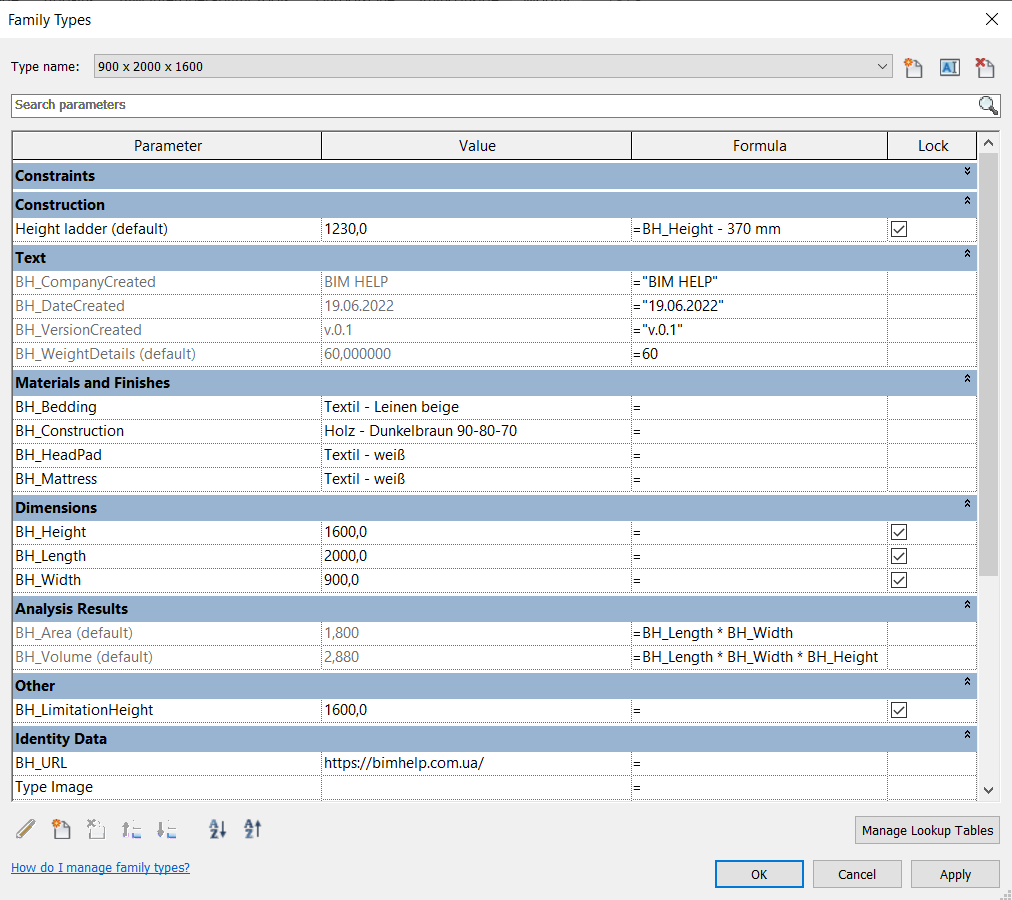Click the Move Parameter Up icon
Viewport: 1012px width, 900px height.
[131, 829]
